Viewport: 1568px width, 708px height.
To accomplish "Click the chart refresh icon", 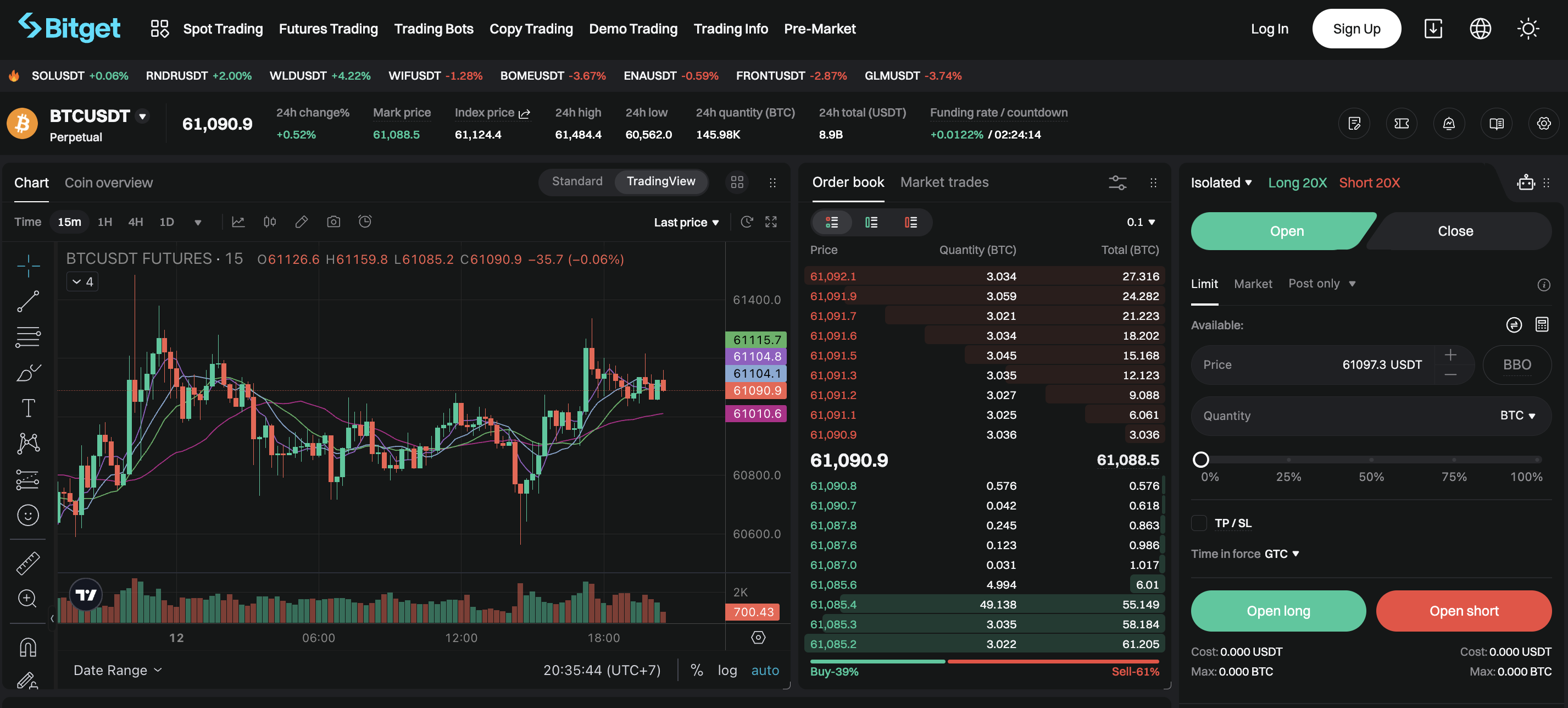I will (746, 222).
